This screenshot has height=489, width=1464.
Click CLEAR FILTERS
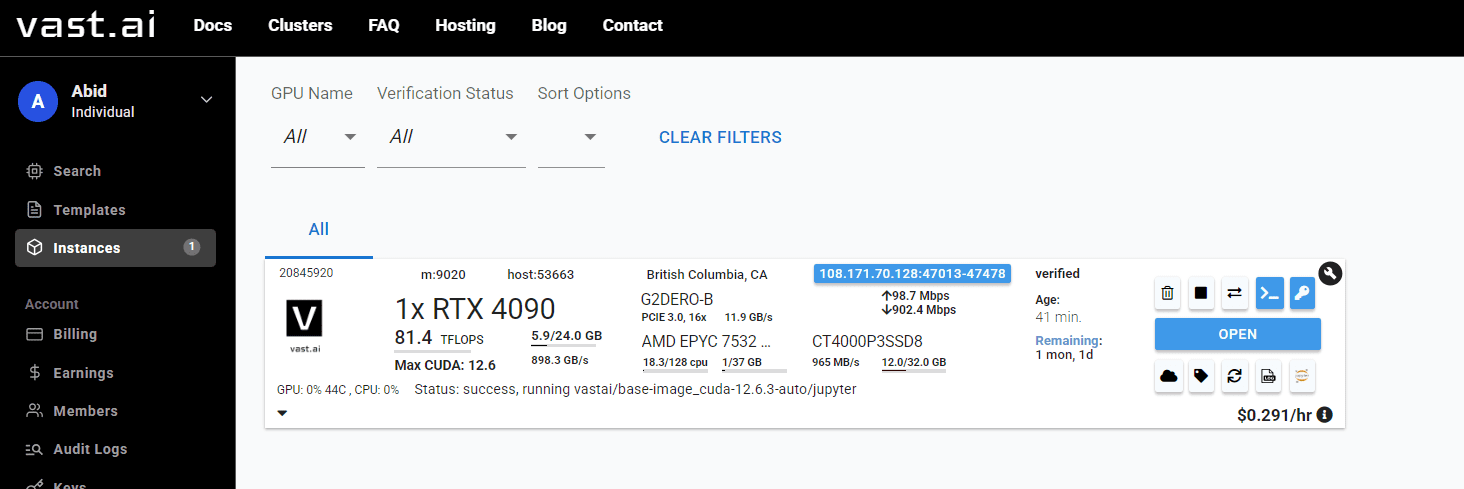pyautogui.click(x=720, y=137)
